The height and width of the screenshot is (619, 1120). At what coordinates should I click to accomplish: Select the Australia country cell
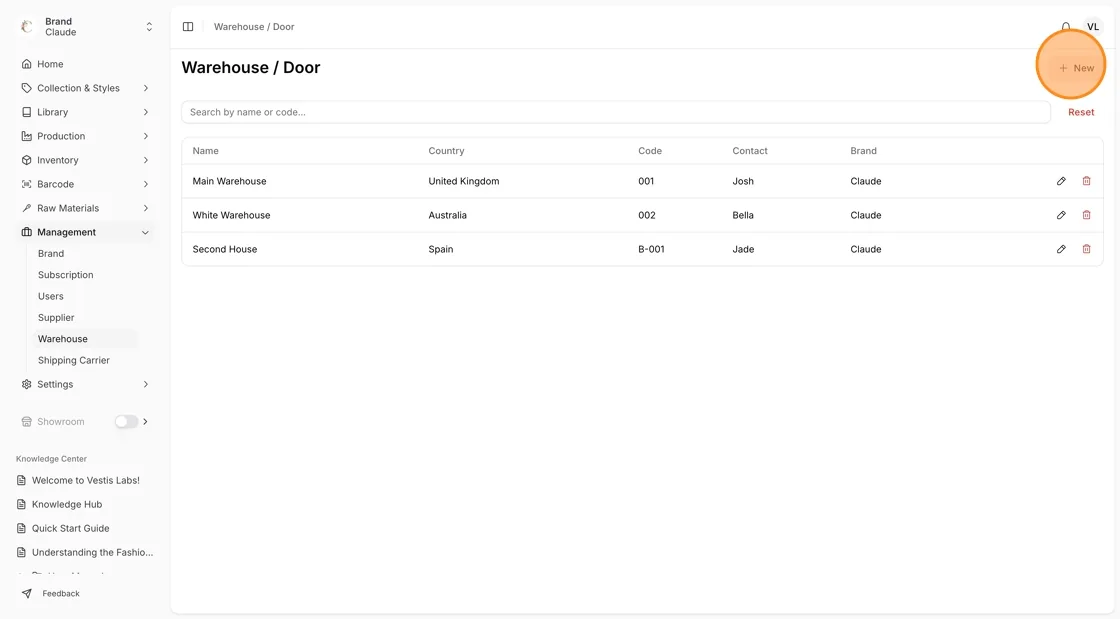pos(447,215)
